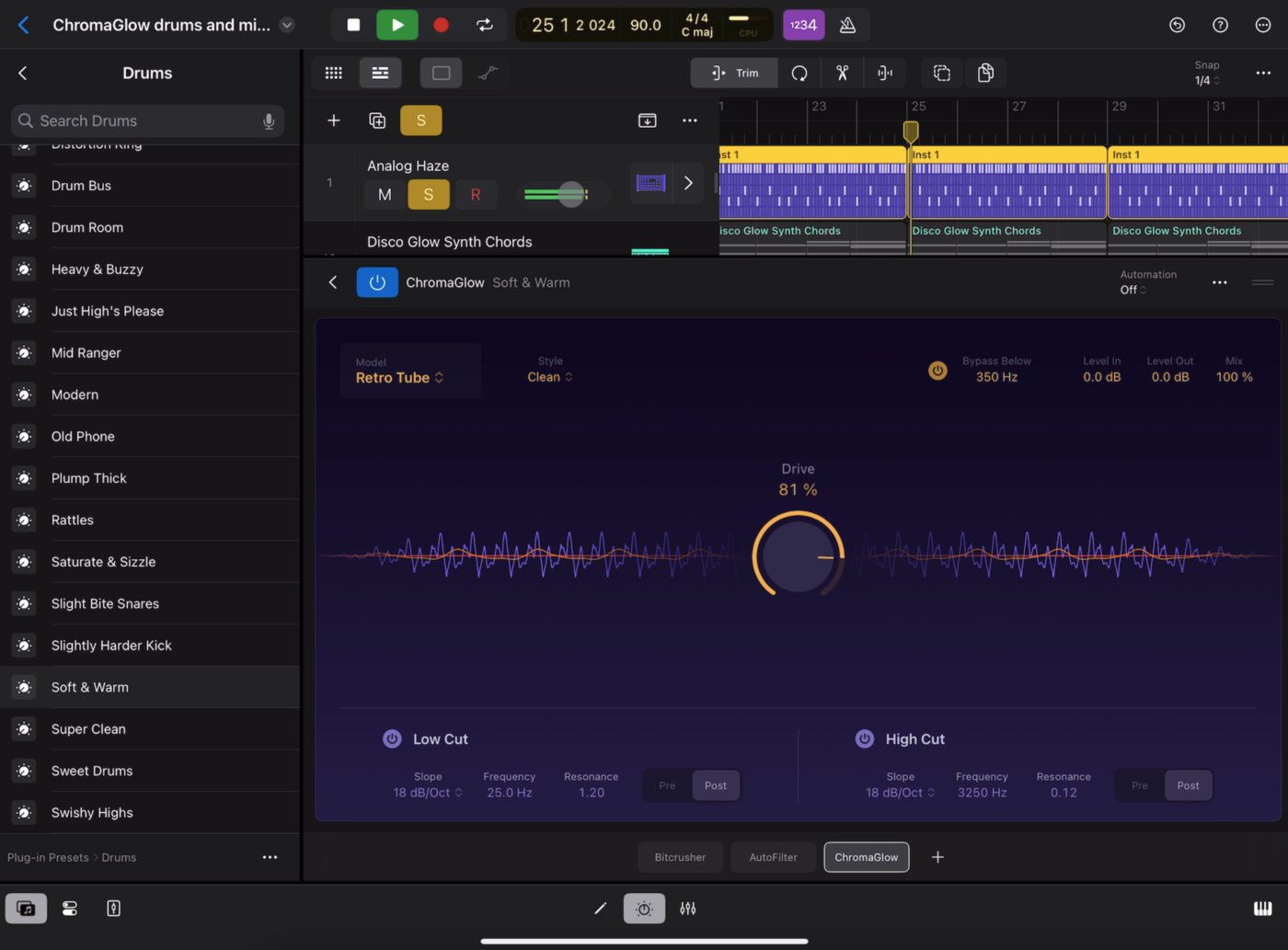Click the automation curve icon
Image resolution: width=1288 pixels, height=950 pixels.
click(x=488, y=73)
